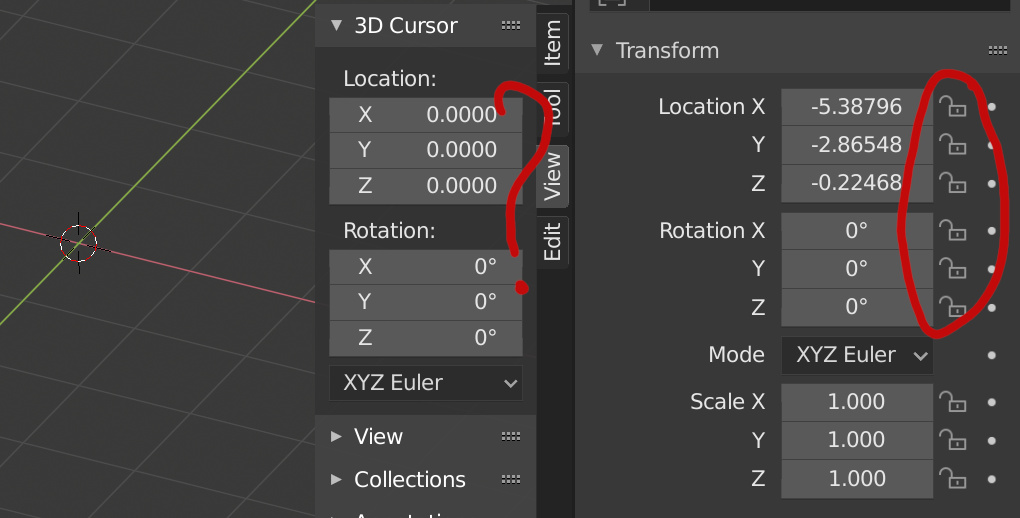1020x518 pixels.
Task: Lock the Scale X axis
Action: pyautogui.click(x=953, y=402)
